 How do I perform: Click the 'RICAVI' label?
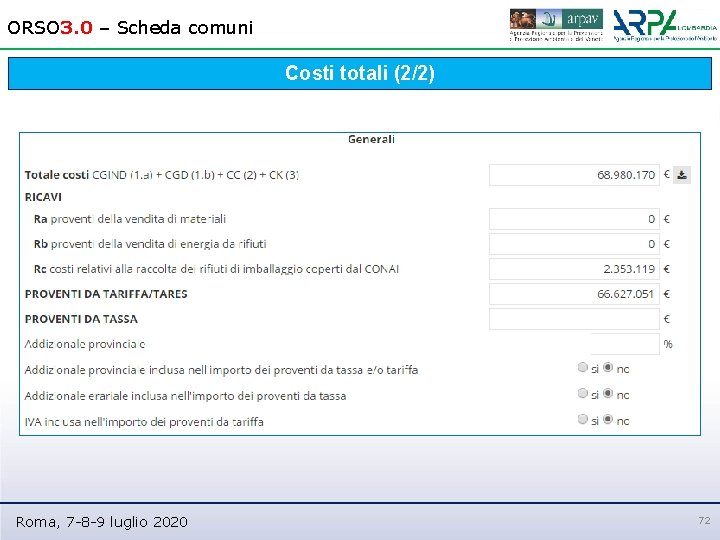point(43,197)
